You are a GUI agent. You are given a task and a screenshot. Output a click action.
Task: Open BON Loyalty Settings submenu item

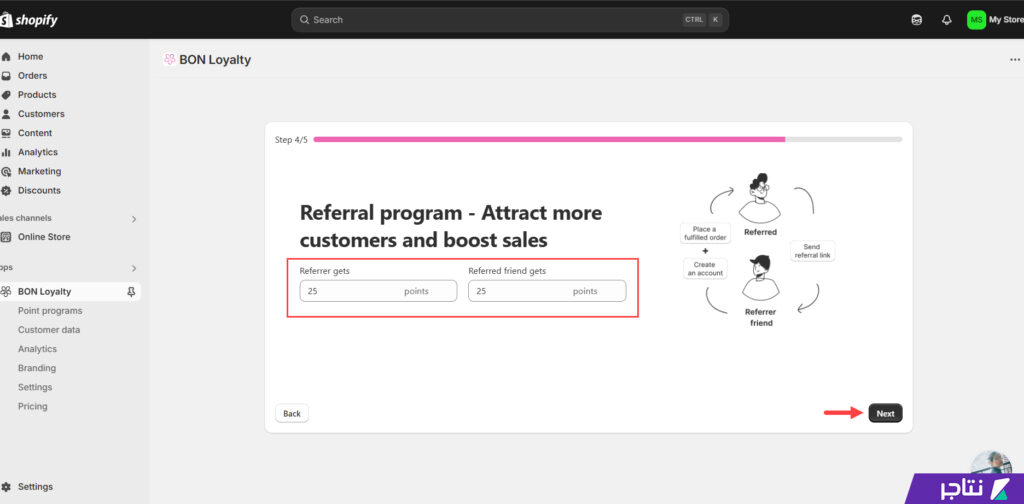(x=35, y=387)
